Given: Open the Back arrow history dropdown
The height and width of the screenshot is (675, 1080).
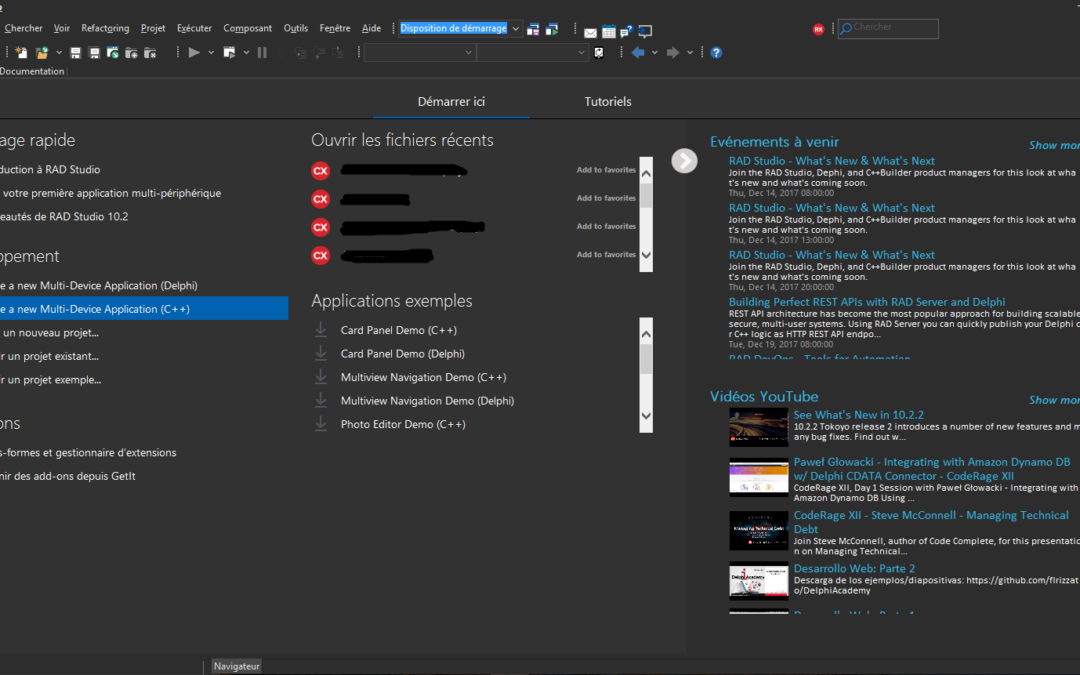Looking at the screenshot, I should pyautogui.click(x=654, y=52).
